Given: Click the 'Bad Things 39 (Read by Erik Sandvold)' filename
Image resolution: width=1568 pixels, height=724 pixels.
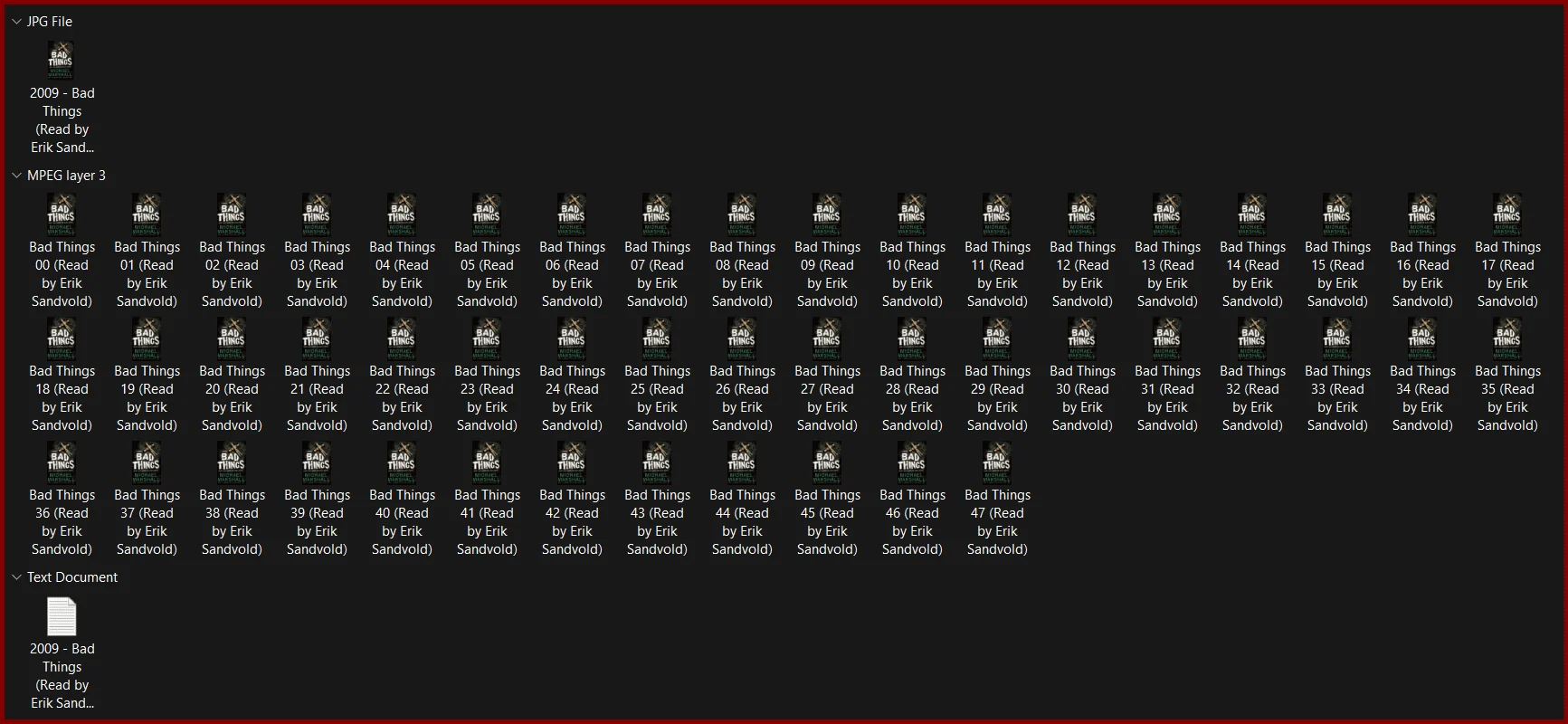Looking at the screenshot, I should coord(317,522).
